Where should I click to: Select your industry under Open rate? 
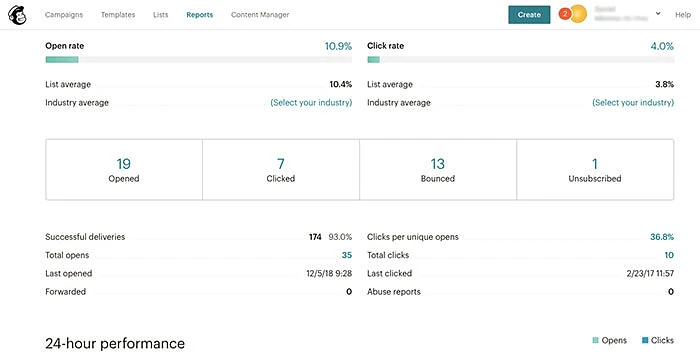311,103
